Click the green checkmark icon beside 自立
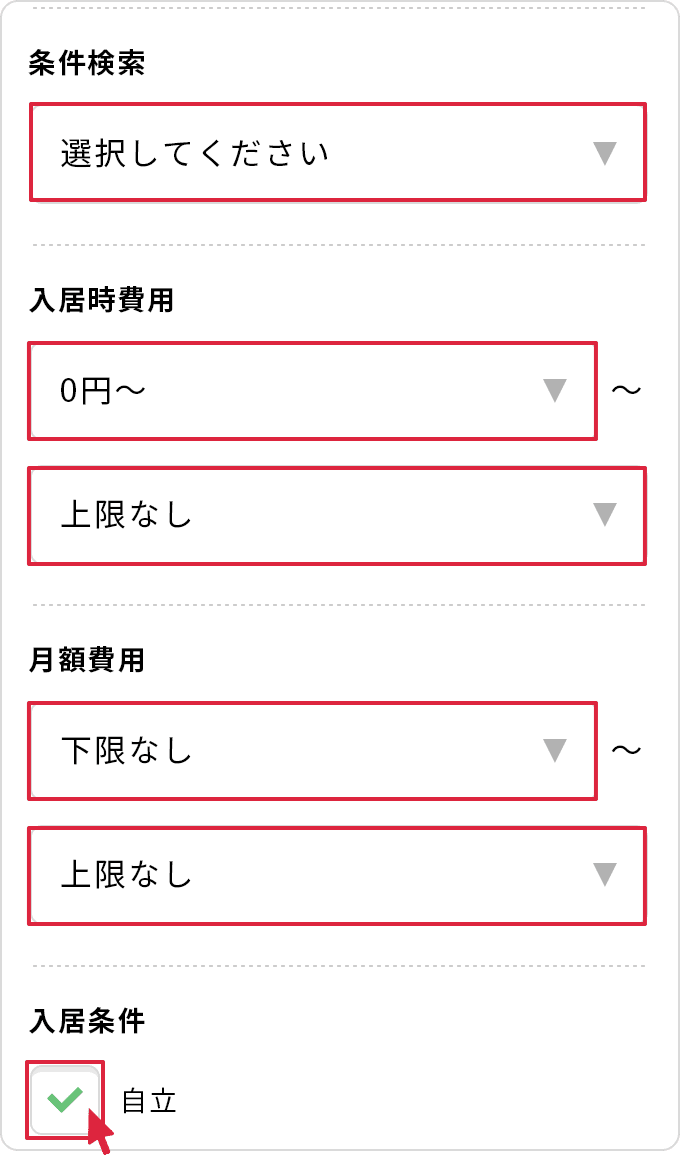Image resolution: width=680 pixels, height=1155 pixels. pos(64,1098)
